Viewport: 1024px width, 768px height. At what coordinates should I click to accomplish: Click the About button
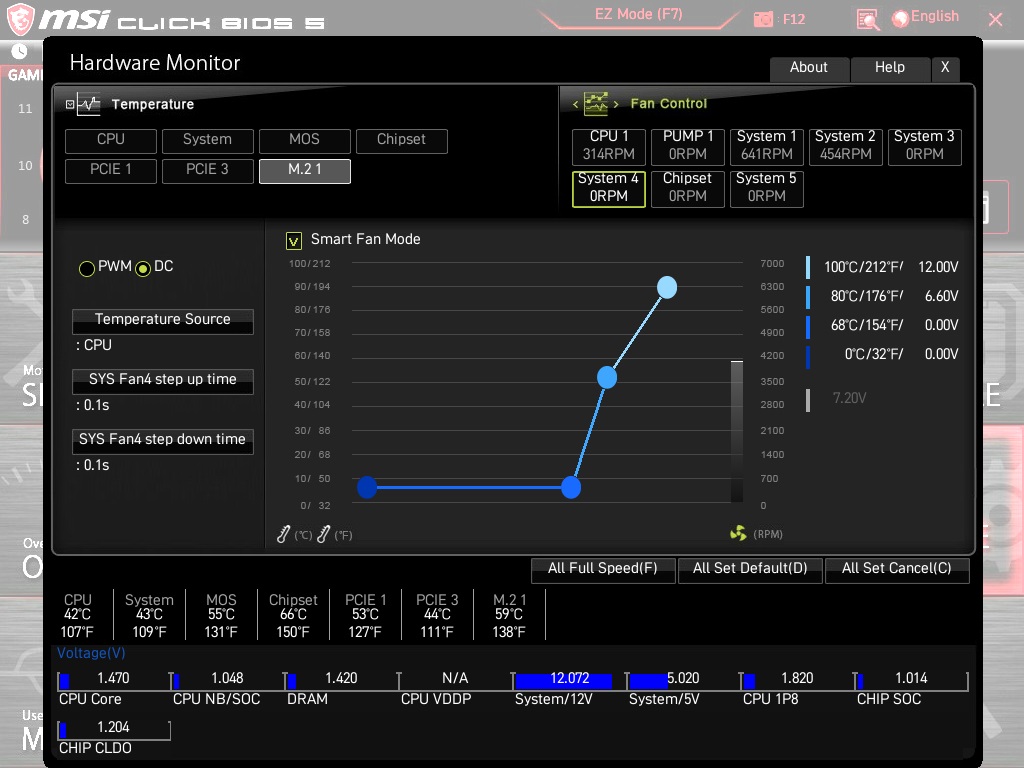click(x=809, y=68)
